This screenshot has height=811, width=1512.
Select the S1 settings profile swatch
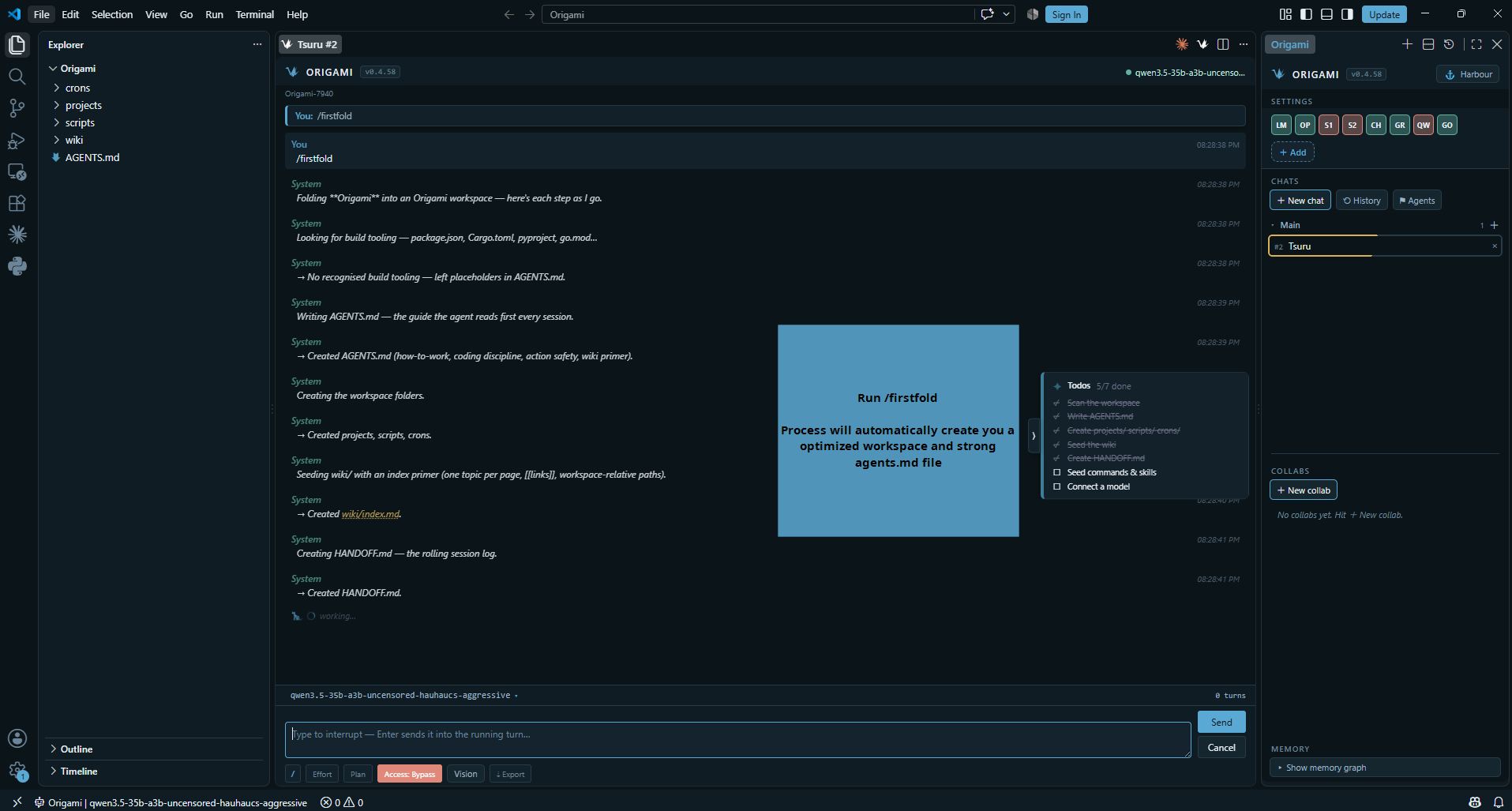tap(1329, 125)
